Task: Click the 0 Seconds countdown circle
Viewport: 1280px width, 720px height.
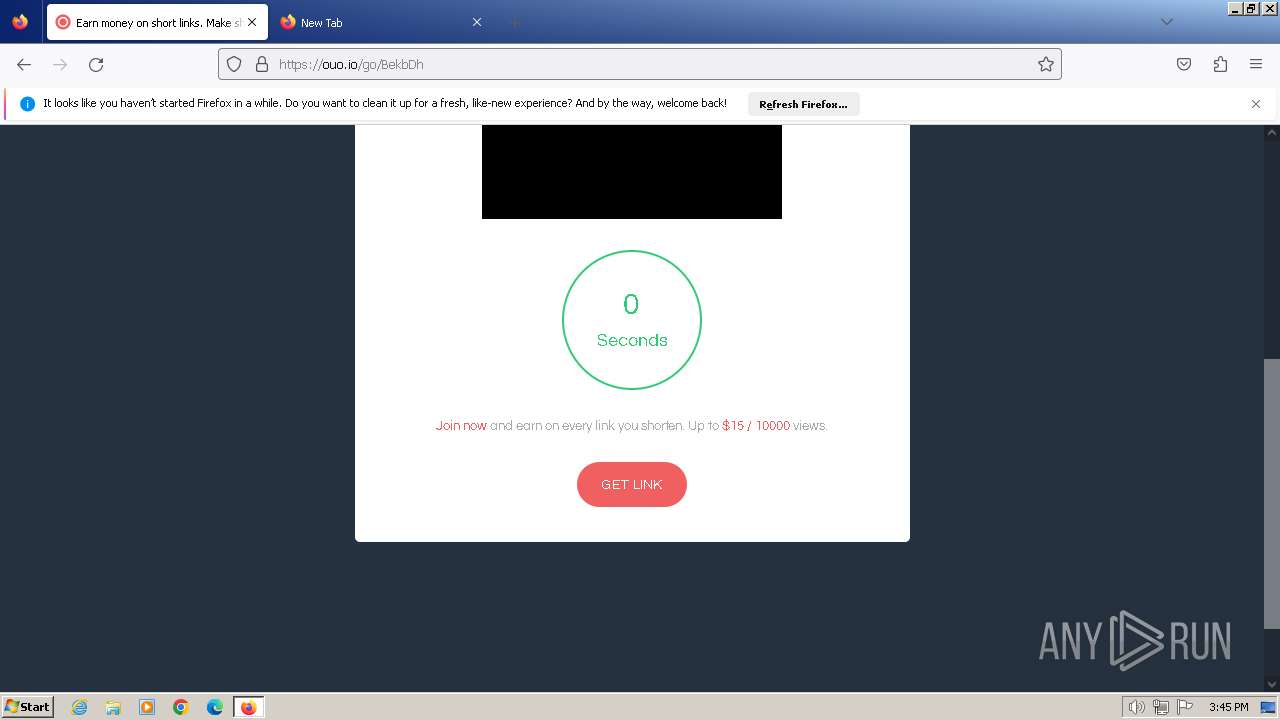Action: point(632,320)
